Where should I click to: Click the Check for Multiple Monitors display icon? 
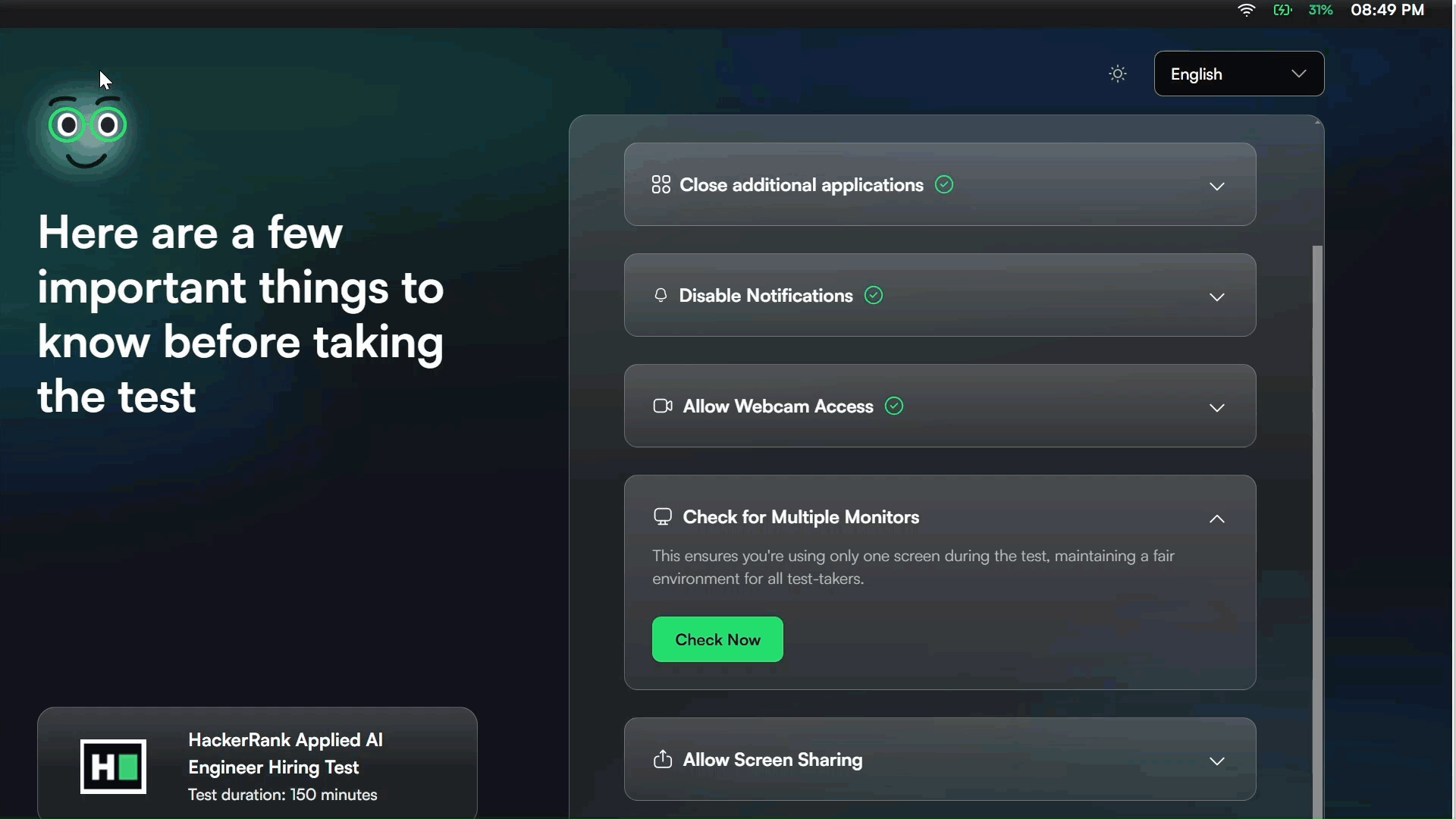click(663, 516)
